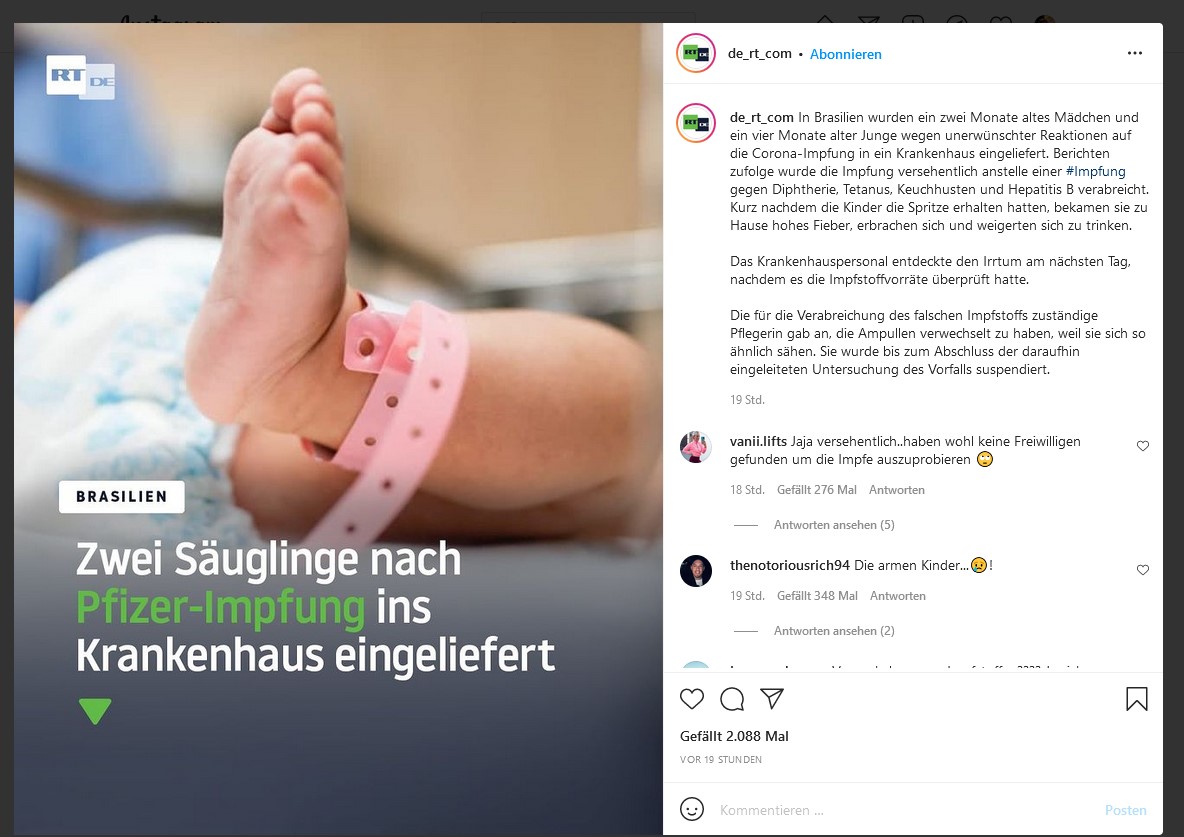Viewport: 1184px width, 837px height.
Task: Open emoji picker in comment field
Action: pyautogui.click(x=692, y=809)
